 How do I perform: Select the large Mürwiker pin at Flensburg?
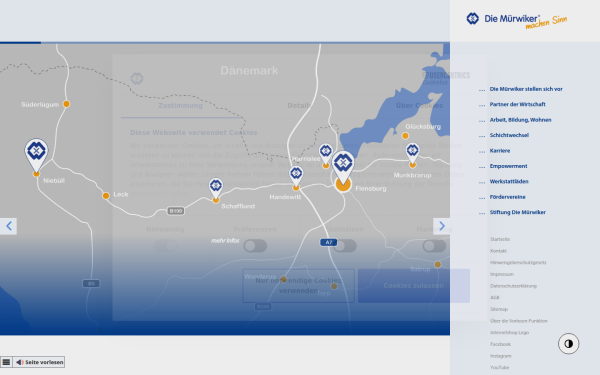click(x=343, y=168)
